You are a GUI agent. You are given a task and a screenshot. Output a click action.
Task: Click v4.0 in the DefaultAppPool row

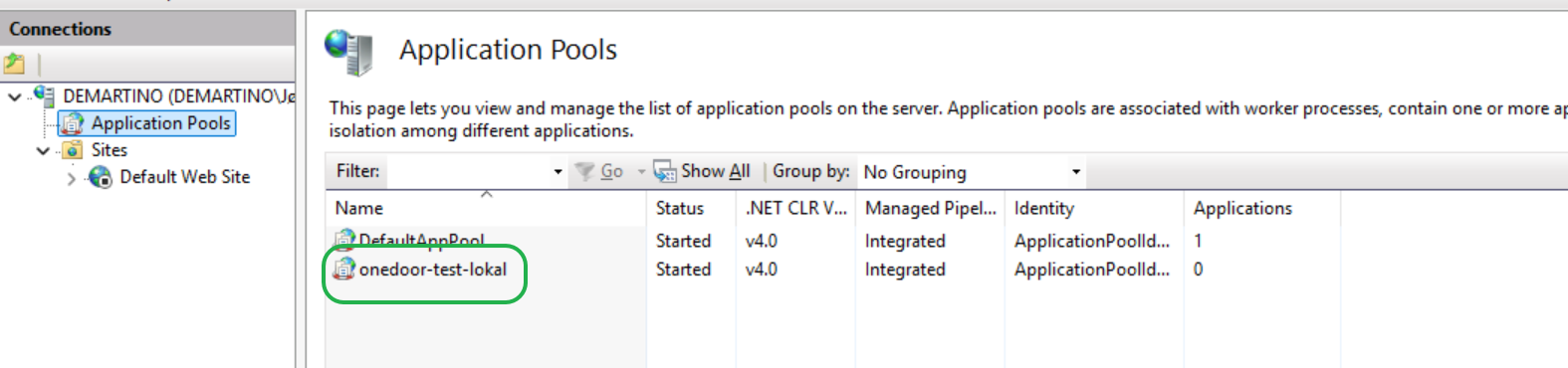(762, 241)
